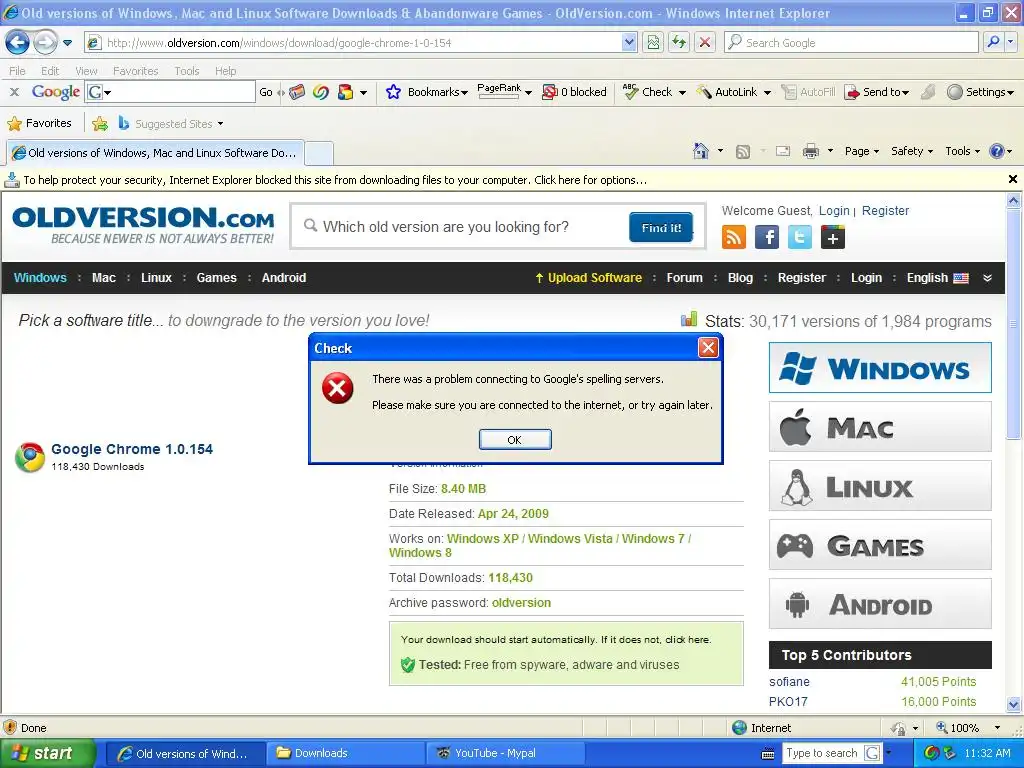Open the View menu
This screenshot has height=768, width=1024.
point(86,71)
